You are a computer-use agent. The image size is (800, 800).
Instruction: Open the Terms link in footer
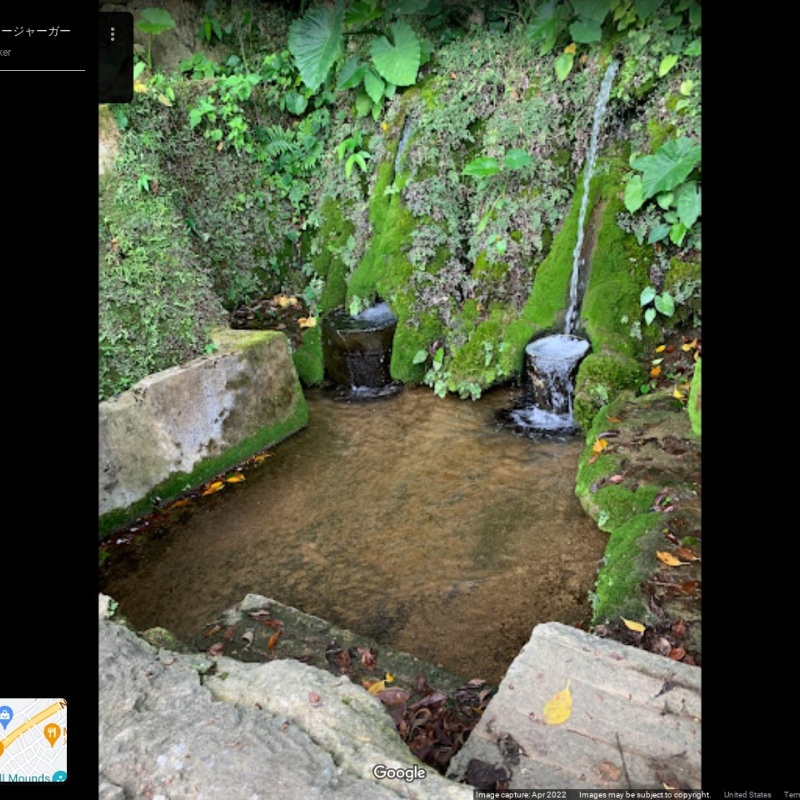[791, 795]
